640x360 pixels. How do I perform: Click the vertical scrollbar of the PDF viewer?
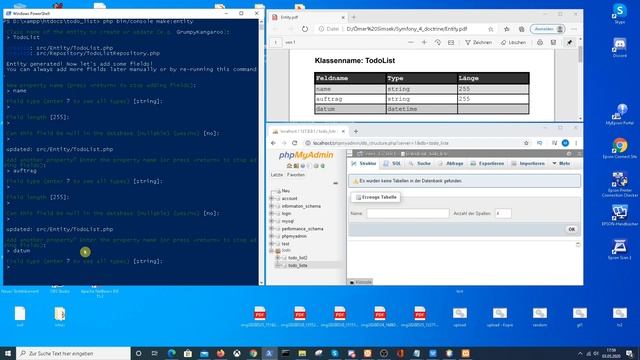coord(580,78)
